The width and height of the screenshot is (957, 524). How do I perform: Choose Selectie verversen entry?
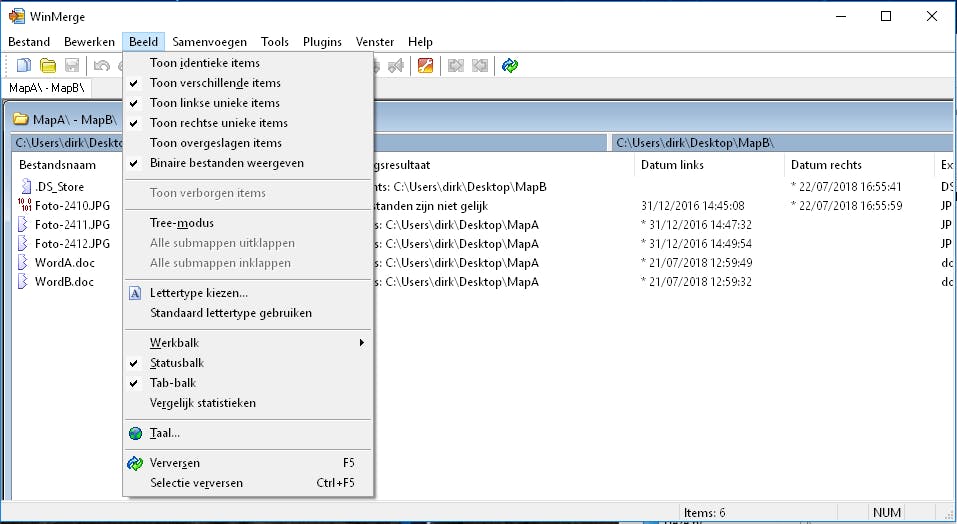248,483
